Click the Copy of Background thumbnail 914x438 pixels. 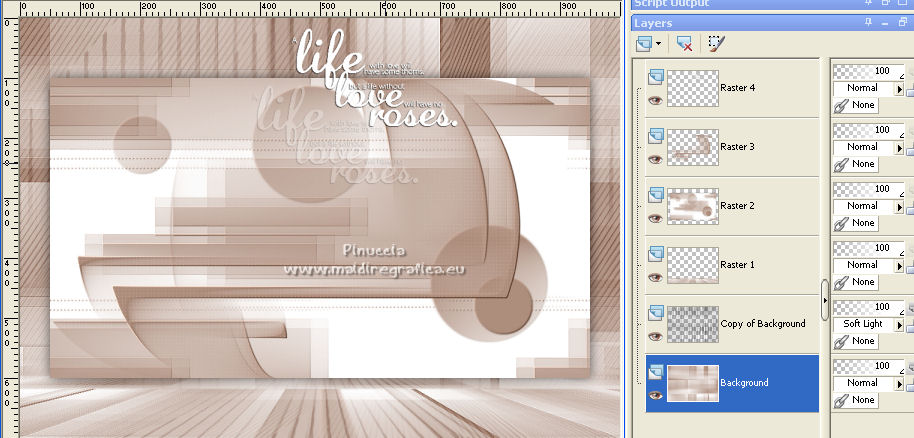tap(692, 324)
